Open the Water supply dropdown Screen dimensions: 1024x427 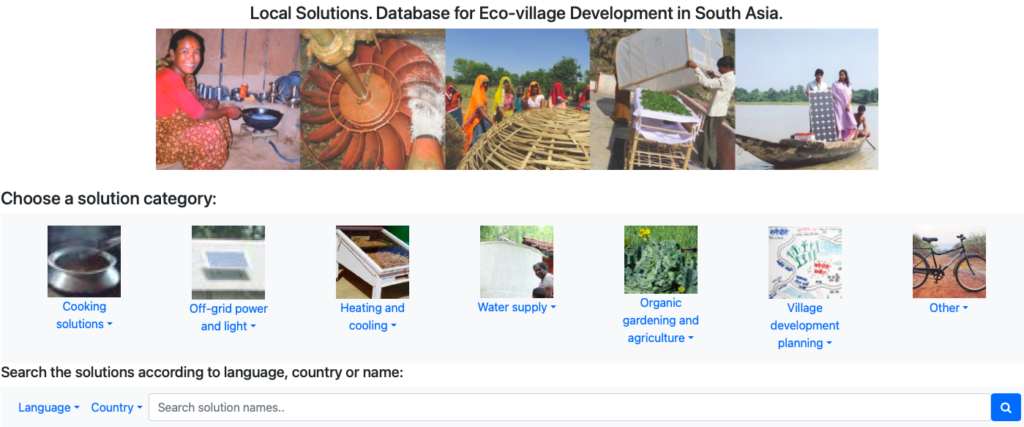517,307
